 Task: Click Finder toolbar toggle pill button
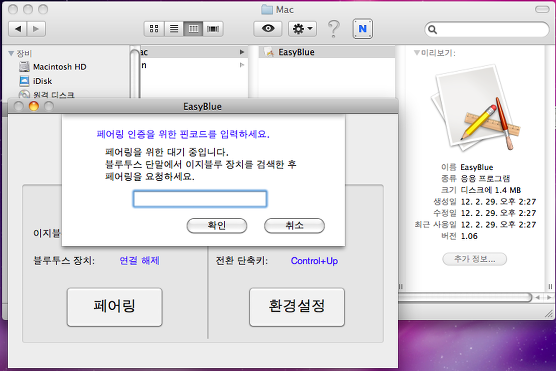pyautogui.click(x=542, y=10)
